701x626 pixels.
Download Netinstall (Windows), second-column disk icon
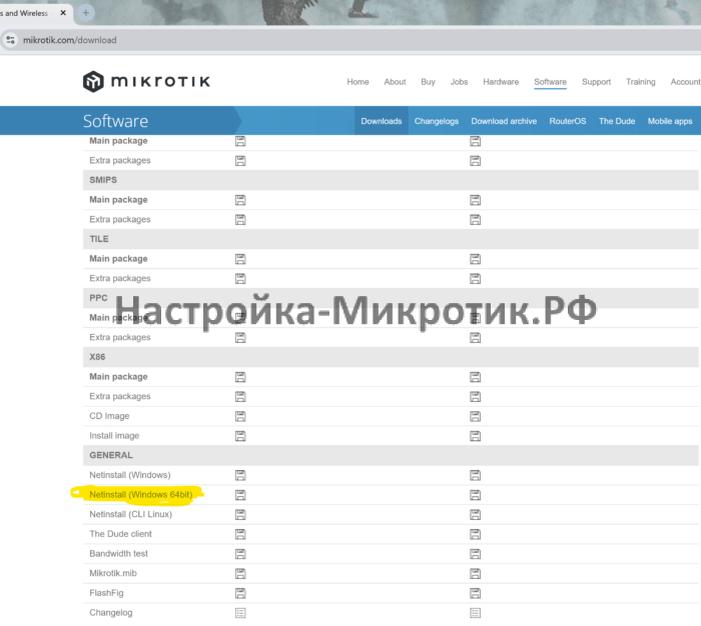point(475,475)
